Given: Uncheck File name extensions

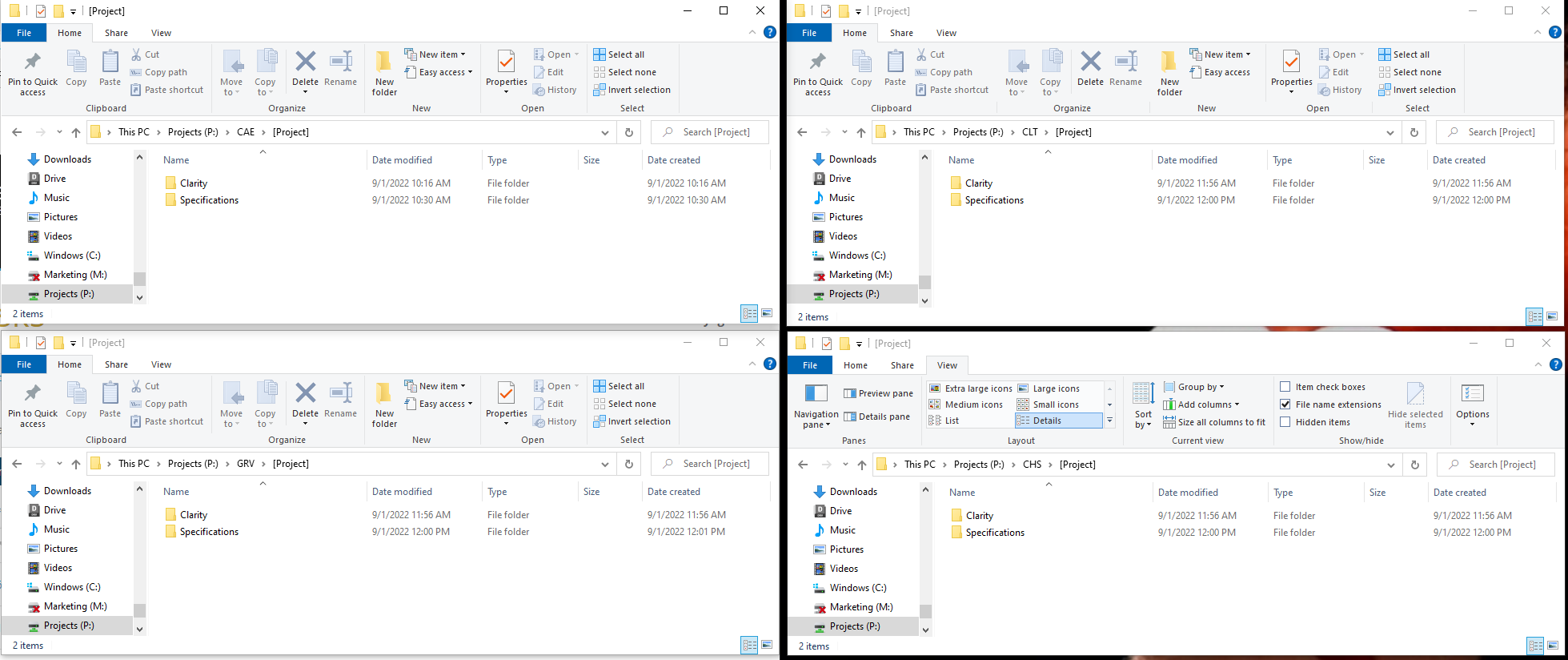Looking at the screenshot, I should point(1285,404).
